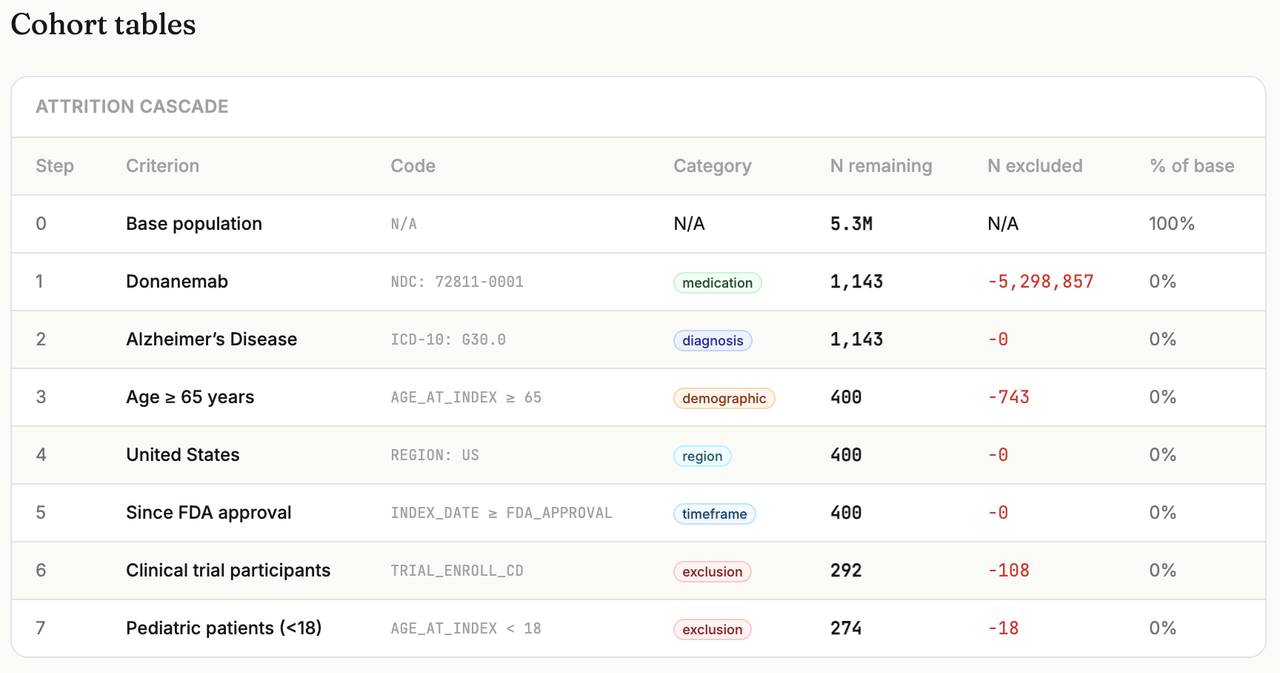Click the Criterion column header

(162, 166)
